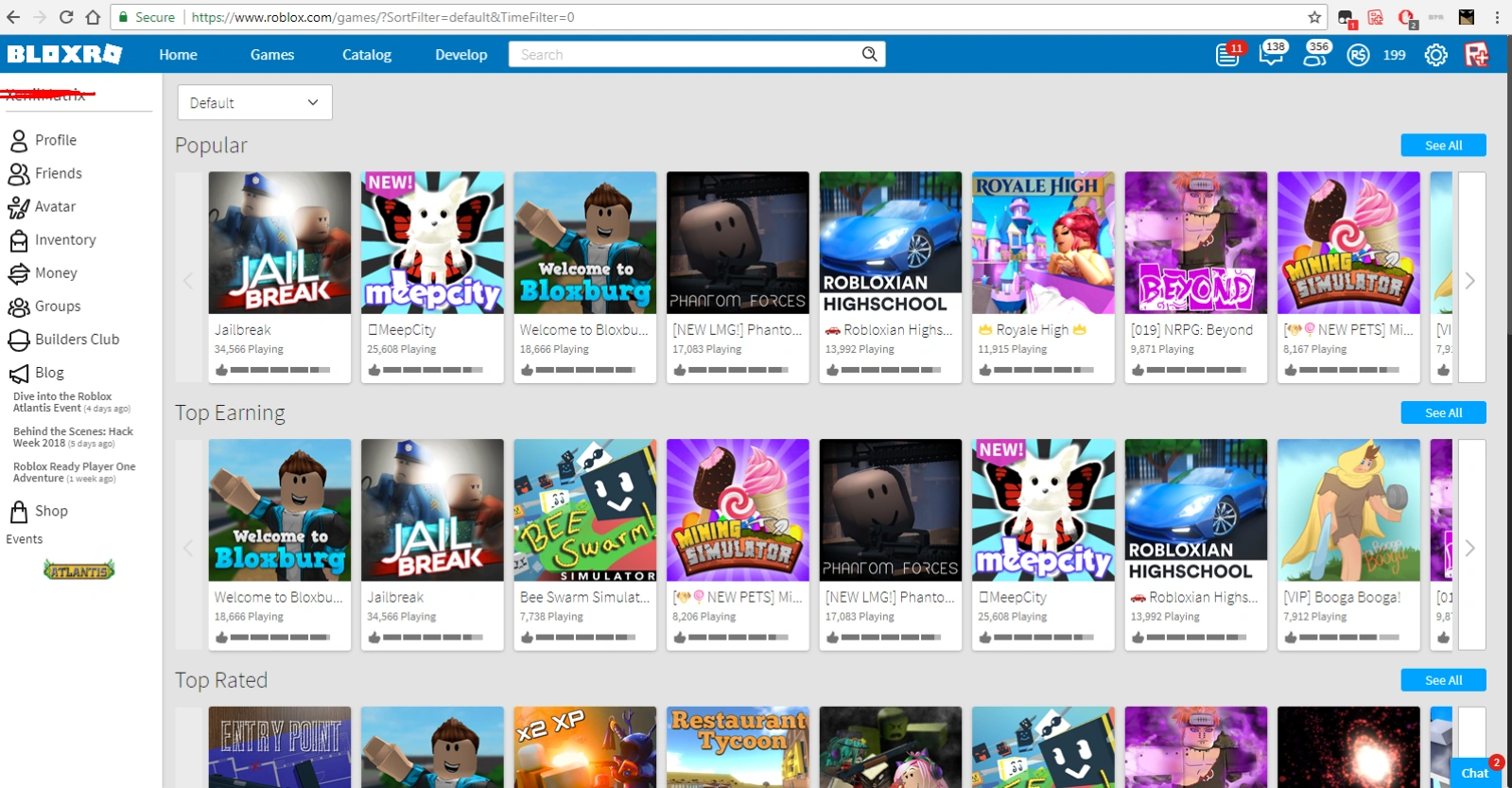Open NRPG: Beyond thumbnail in Popular row
This screenshot has width=1512, height=788.
coord(1196,242)
